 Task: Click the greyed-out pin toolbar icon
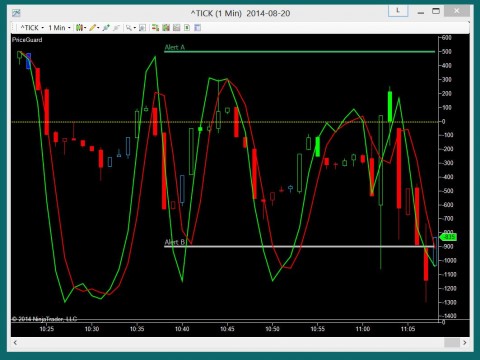click(x=116, y=28)
